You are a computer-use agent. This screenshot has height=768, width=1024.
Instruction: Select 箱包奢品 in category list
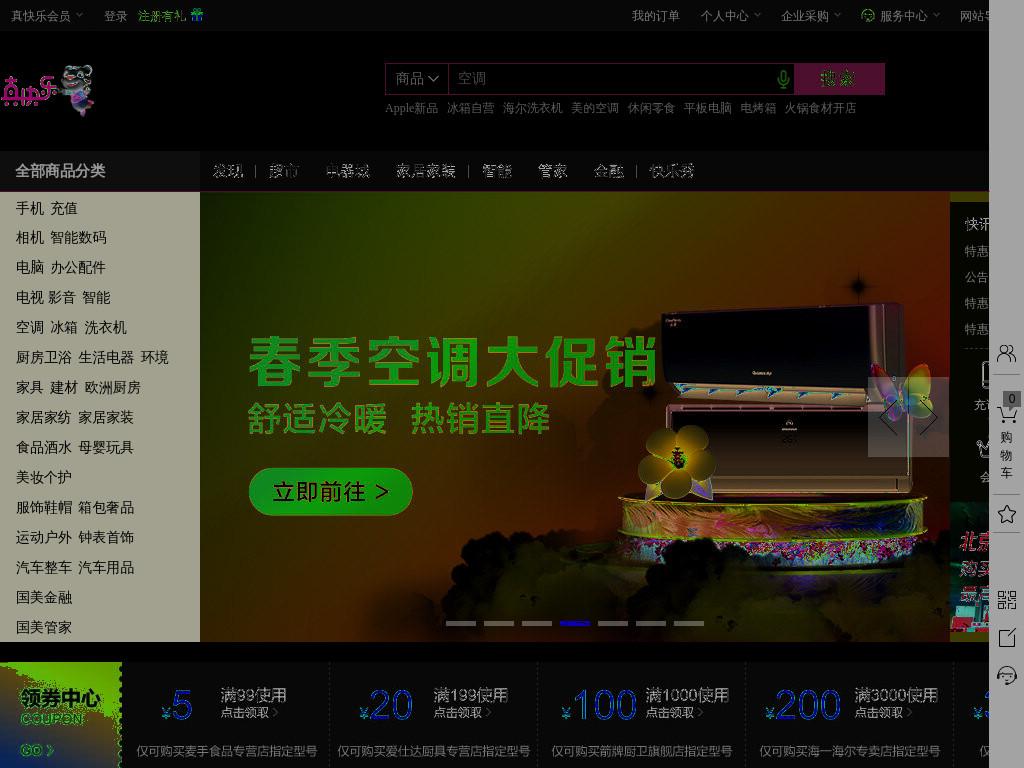[x=106, y=507]
